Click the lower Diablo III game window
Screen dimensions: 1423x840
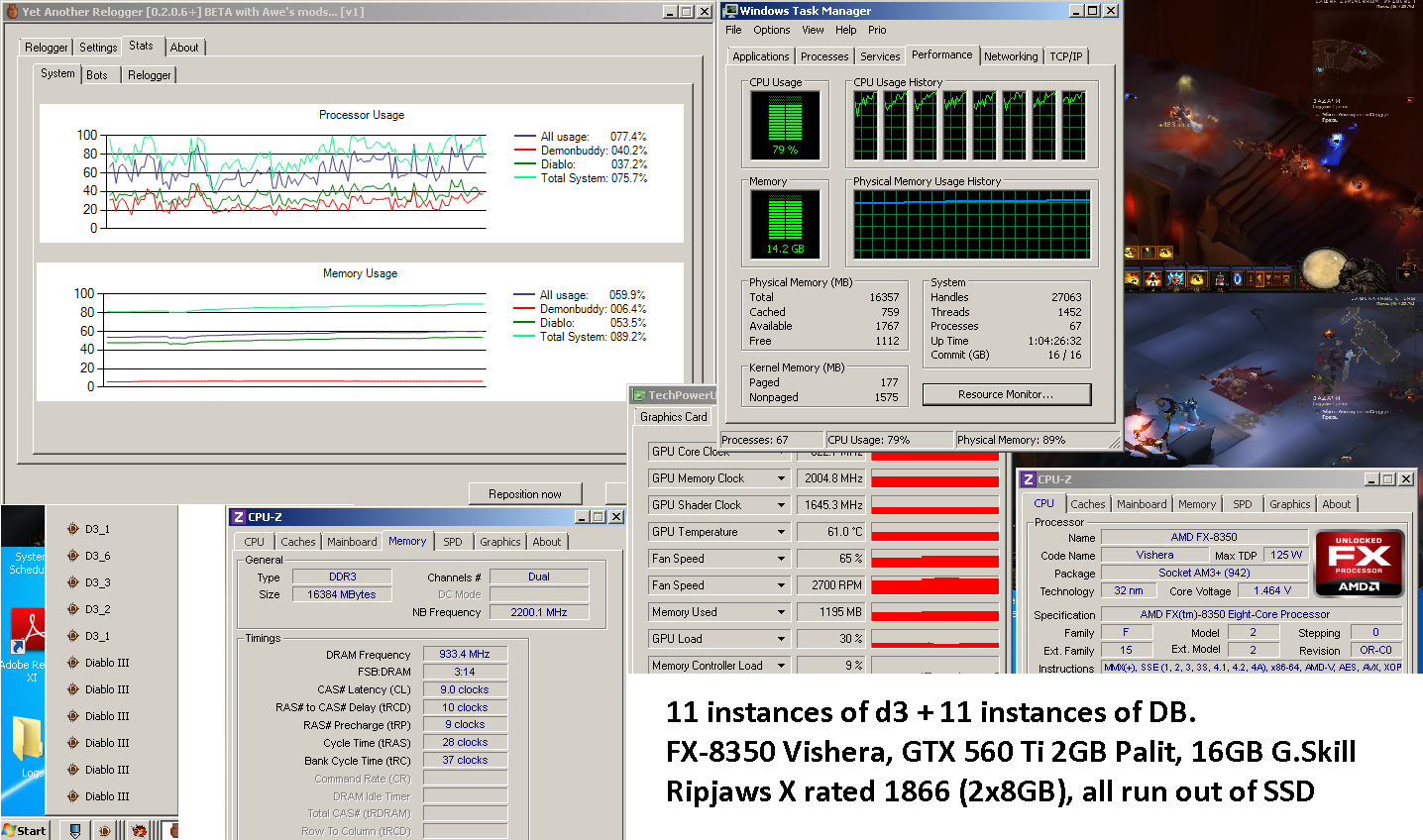click(x=1272, y=378)
